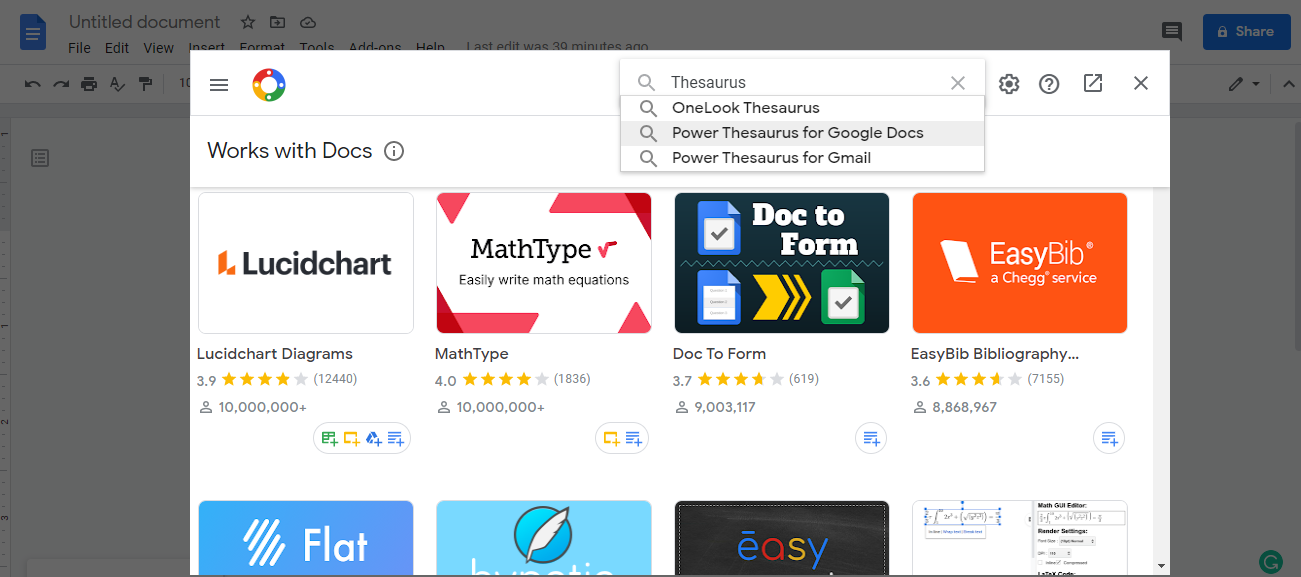
Task: Clear the Thesaurus search field
Action: point(957,82)
